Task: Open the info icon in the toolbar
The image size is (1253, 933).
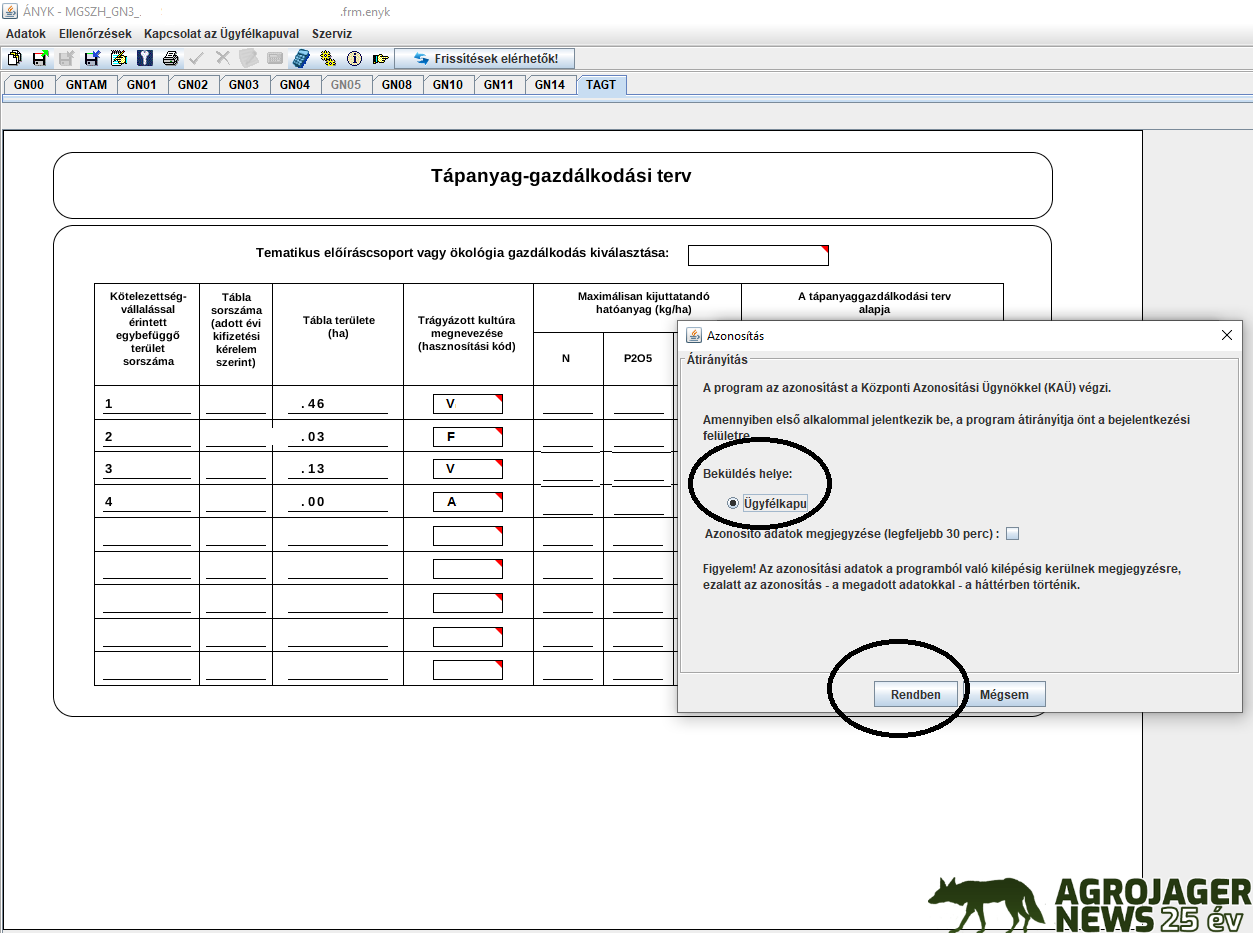Action: coord(353,59)
